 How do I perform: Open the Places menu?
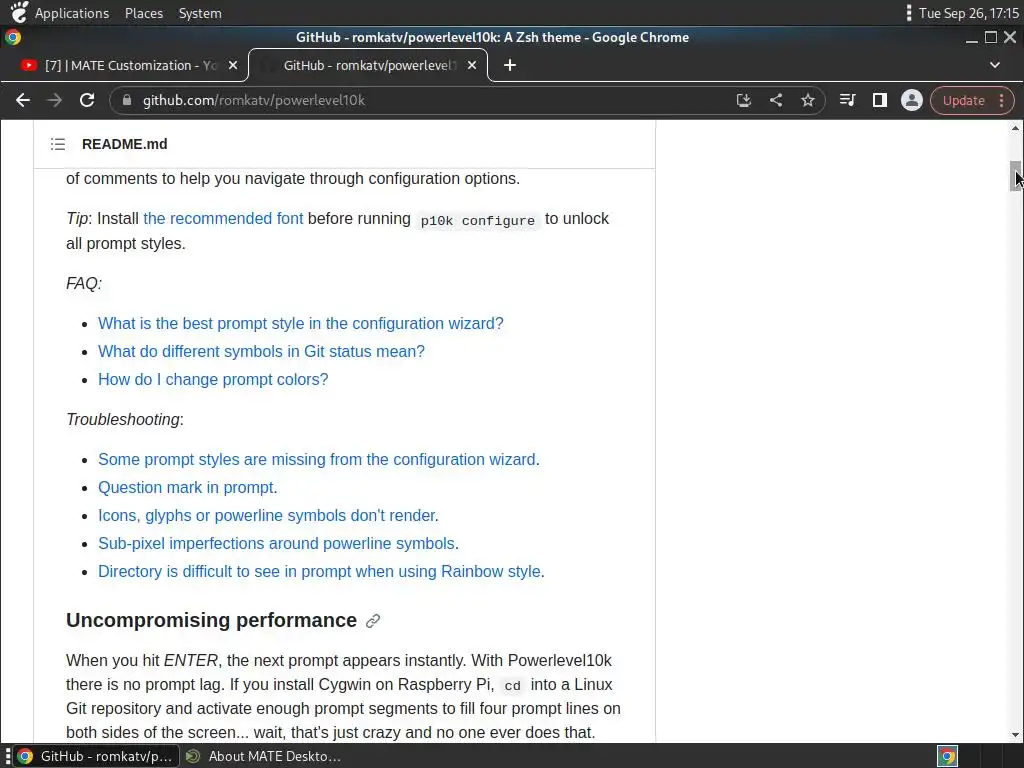144,13
